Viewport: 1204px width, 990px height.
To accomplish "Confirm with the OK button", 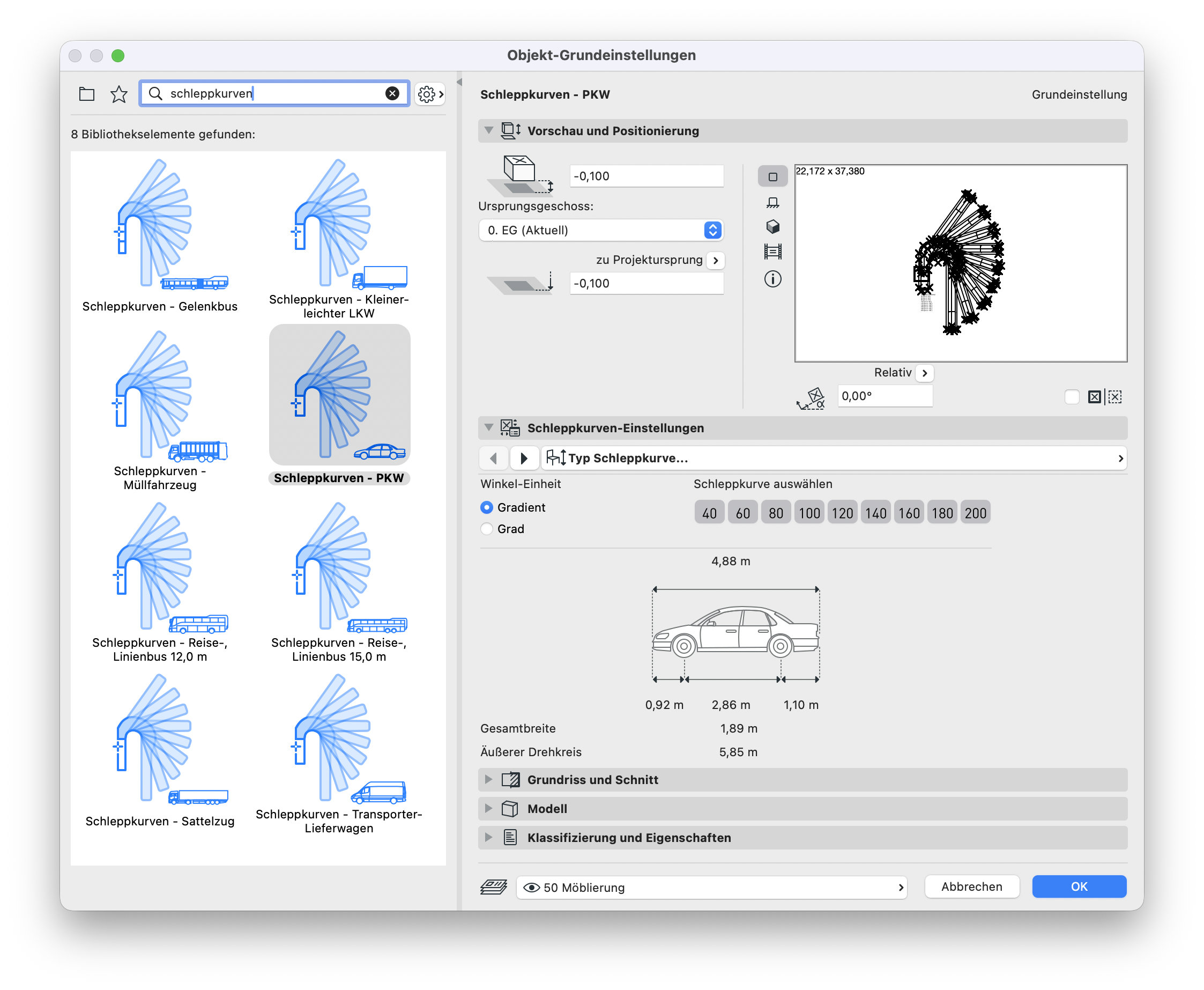I will (1079, 887).
